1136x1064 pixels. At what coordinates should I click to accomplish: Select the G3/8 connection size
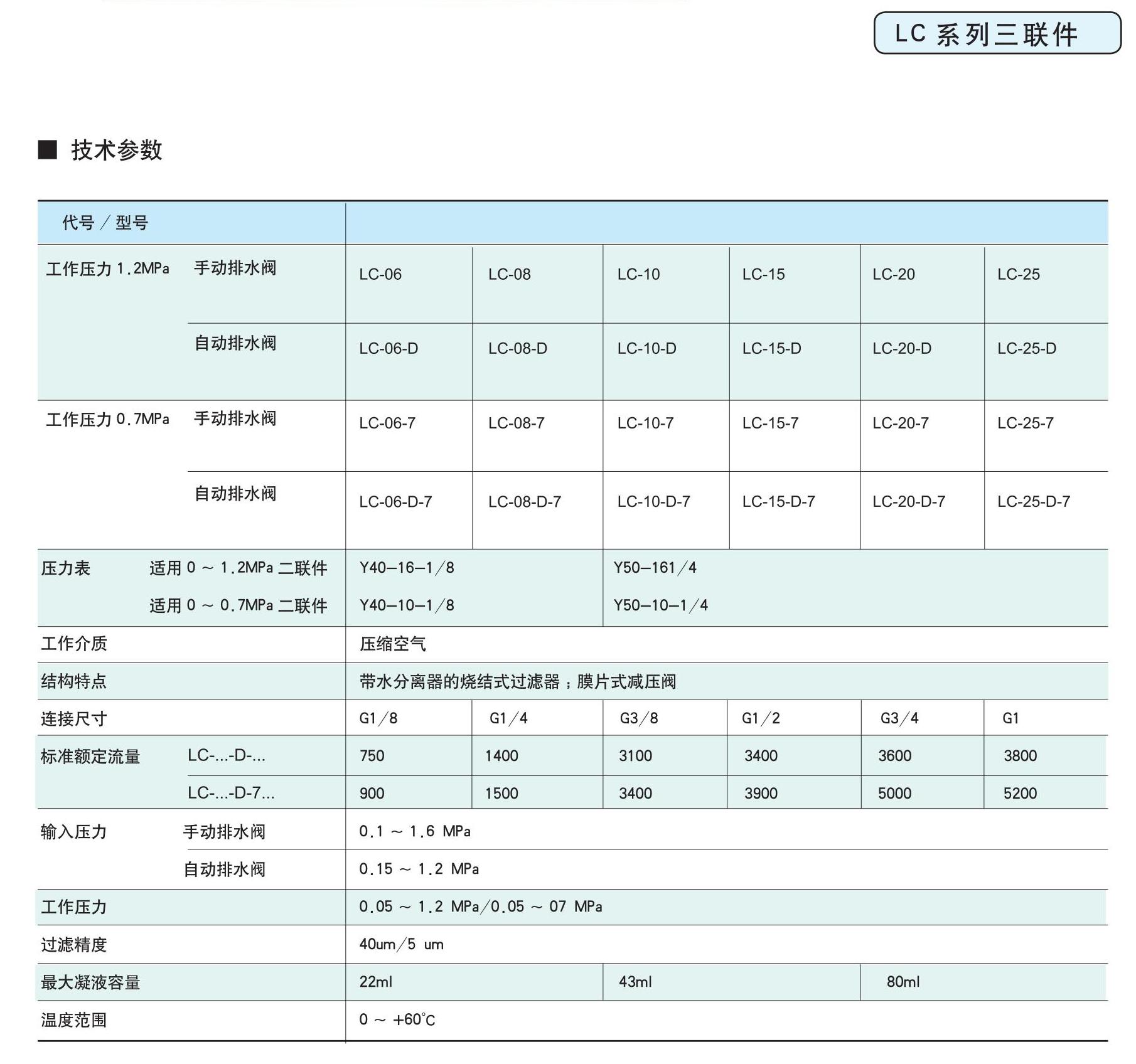click(x=639, y=718)
